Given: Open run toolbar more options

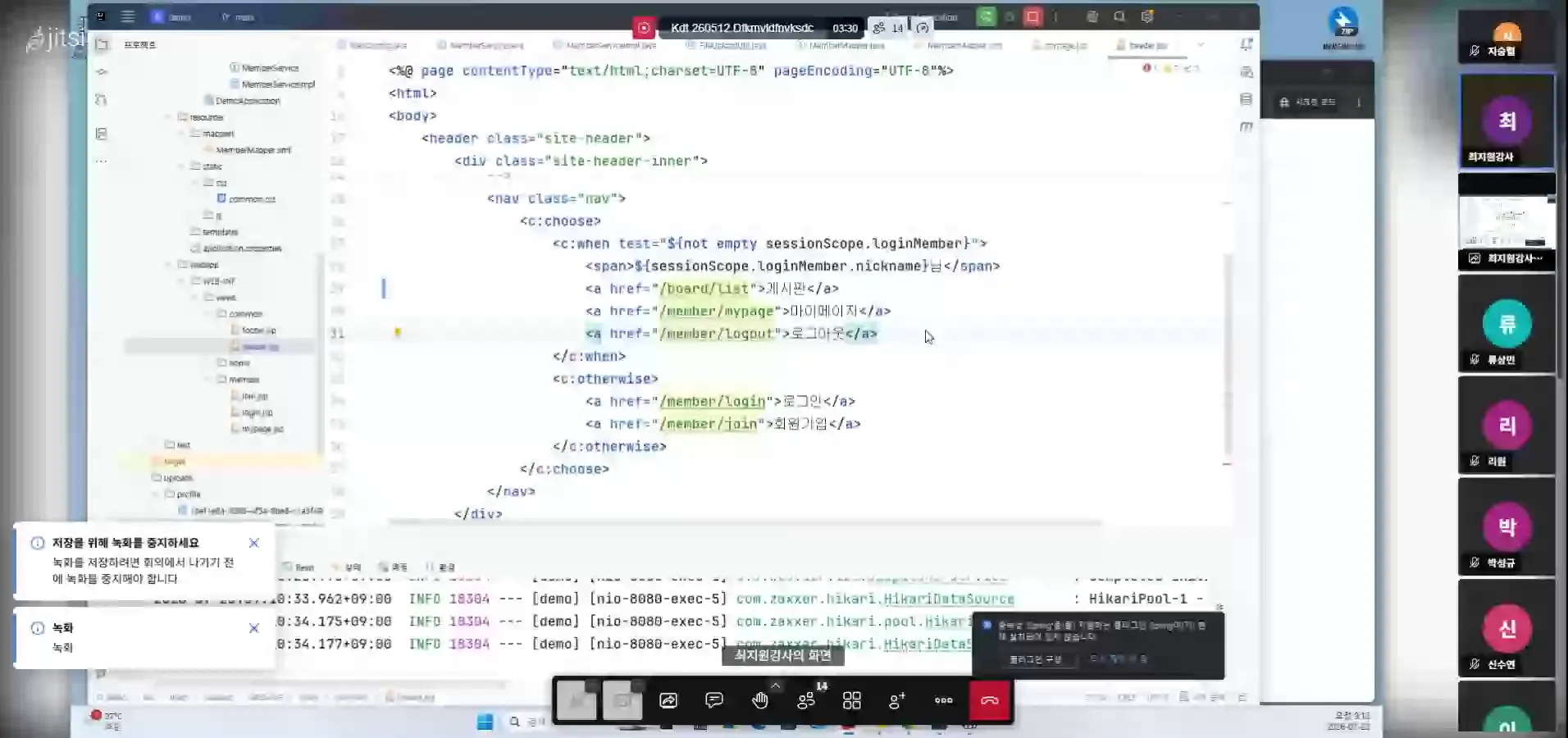Looking at the screenshot, I should pos(1055,16).
